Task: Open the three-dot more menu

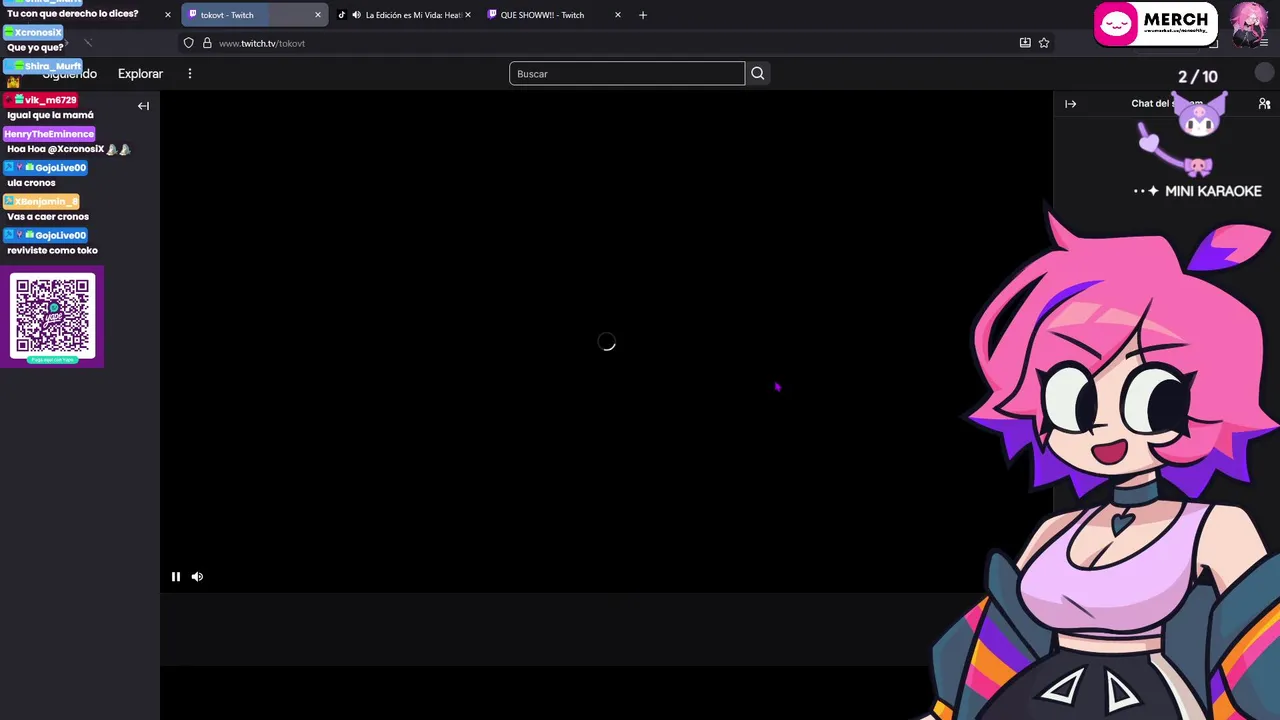Action: point(190,73)
